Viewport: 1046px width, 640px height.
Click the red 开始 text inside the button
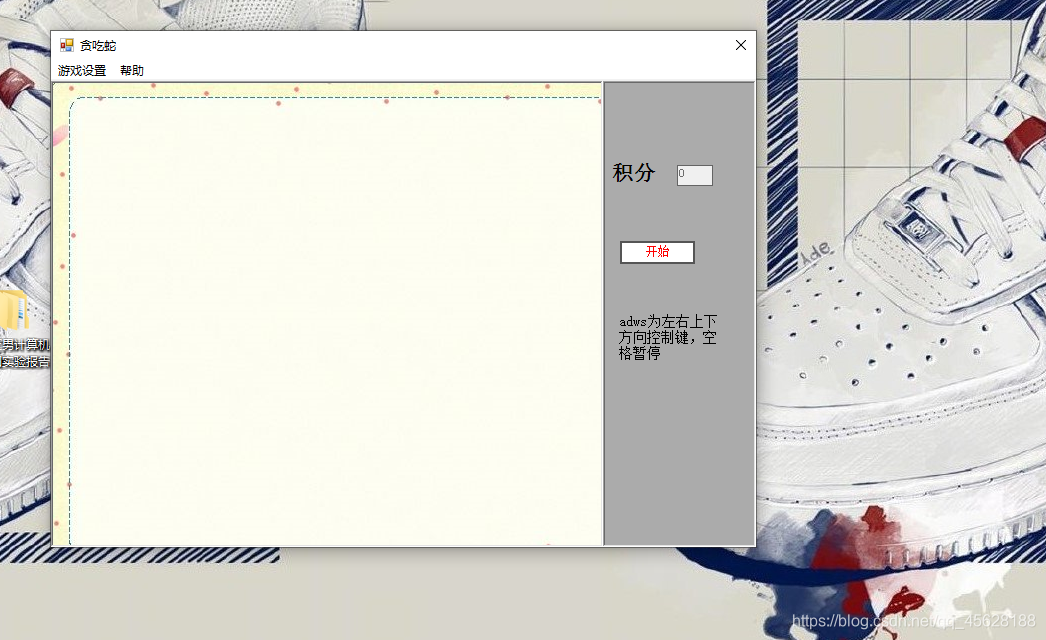point(657,252)
